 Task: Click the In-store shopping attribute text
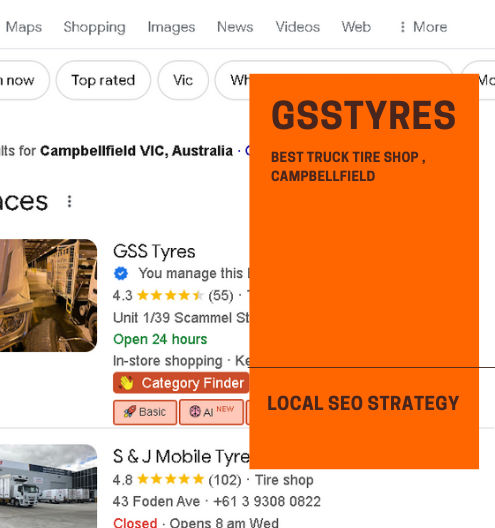point(168,361)
